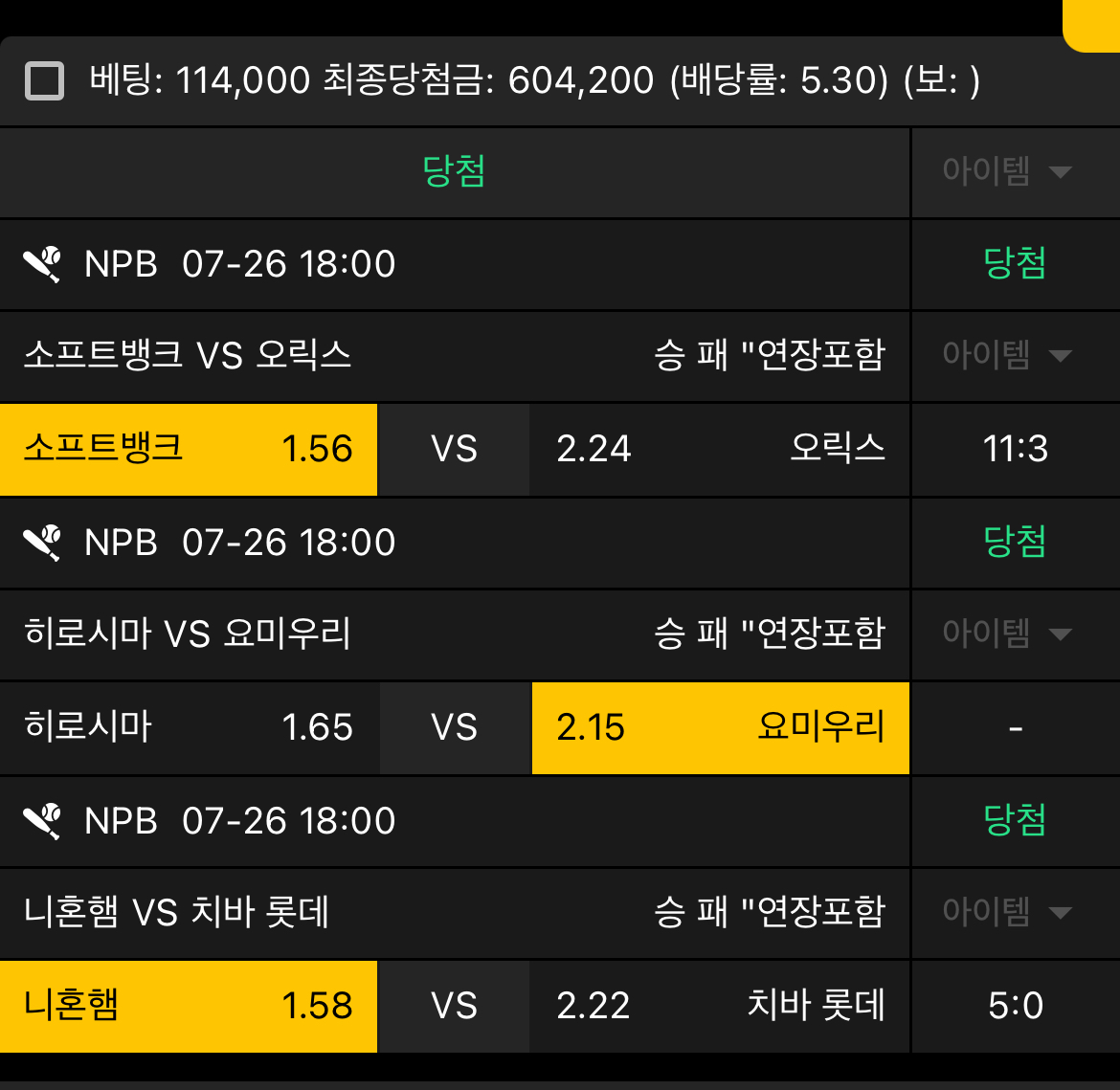Select the highlighted 요미우리 2.15 odds
Viewport: 1120px width, 1090px height.
pyautogui.click(x=721, y=728)
